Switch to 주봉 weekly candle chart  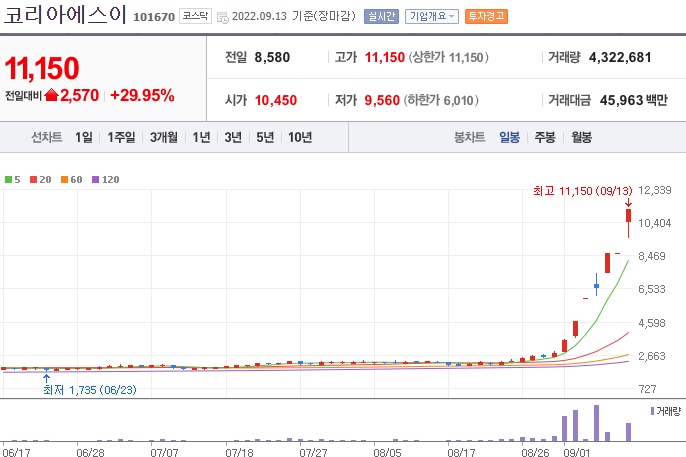click(x=545, y=137)
